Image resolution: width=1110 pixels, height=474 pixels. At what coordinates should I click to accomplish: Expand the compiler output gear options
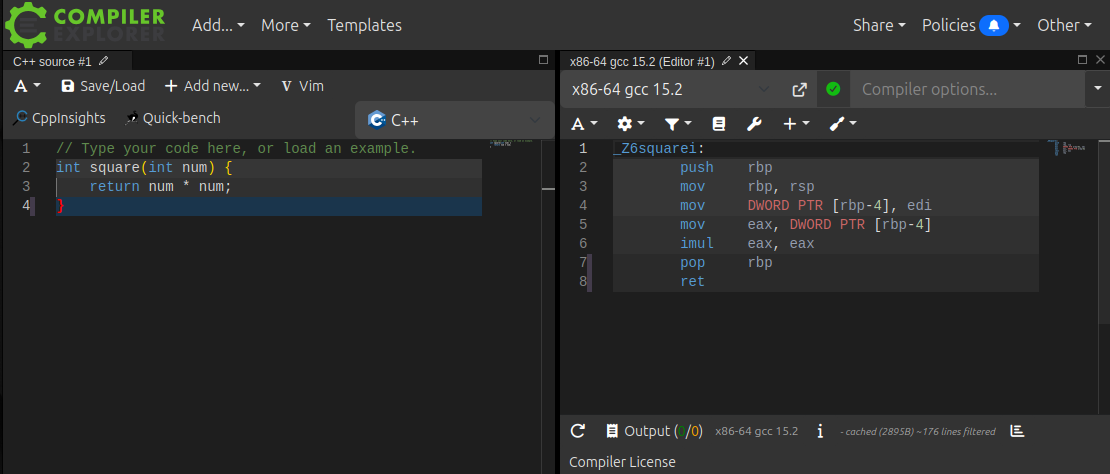pyautogui.click(x=630, y=124)
